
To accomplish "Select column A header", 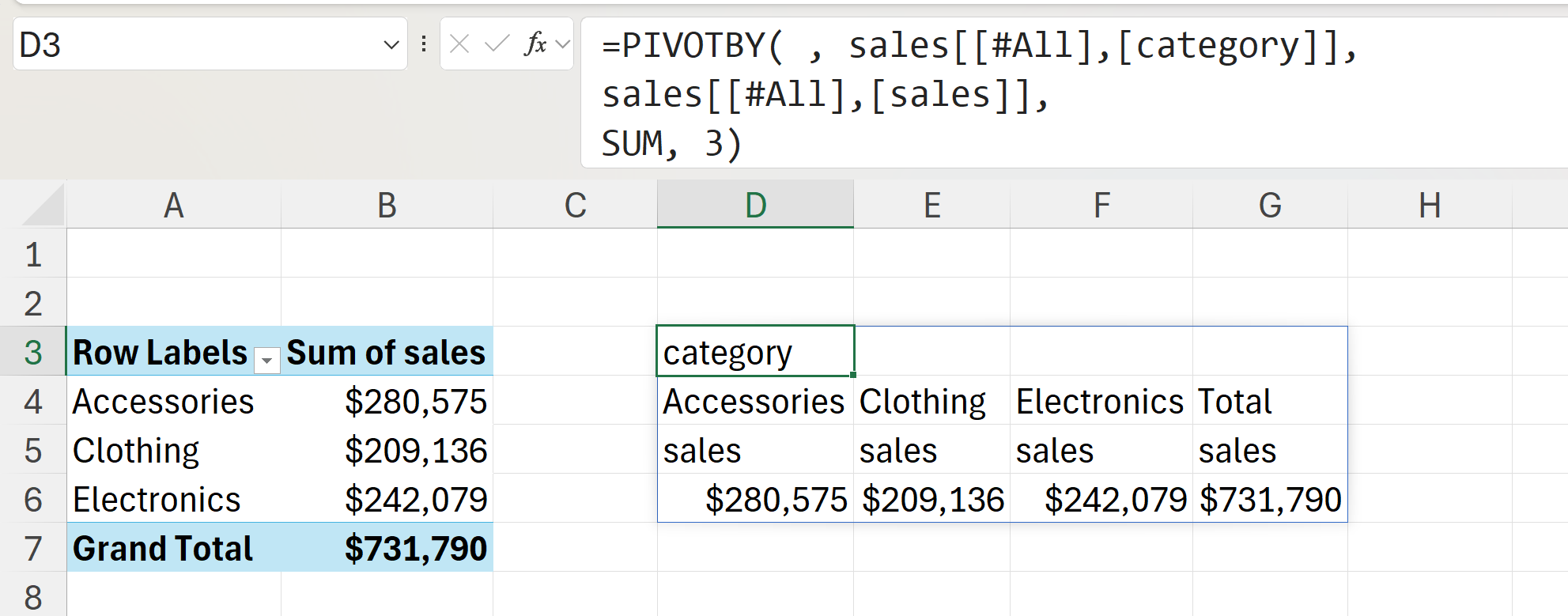I will coord(173,206).
